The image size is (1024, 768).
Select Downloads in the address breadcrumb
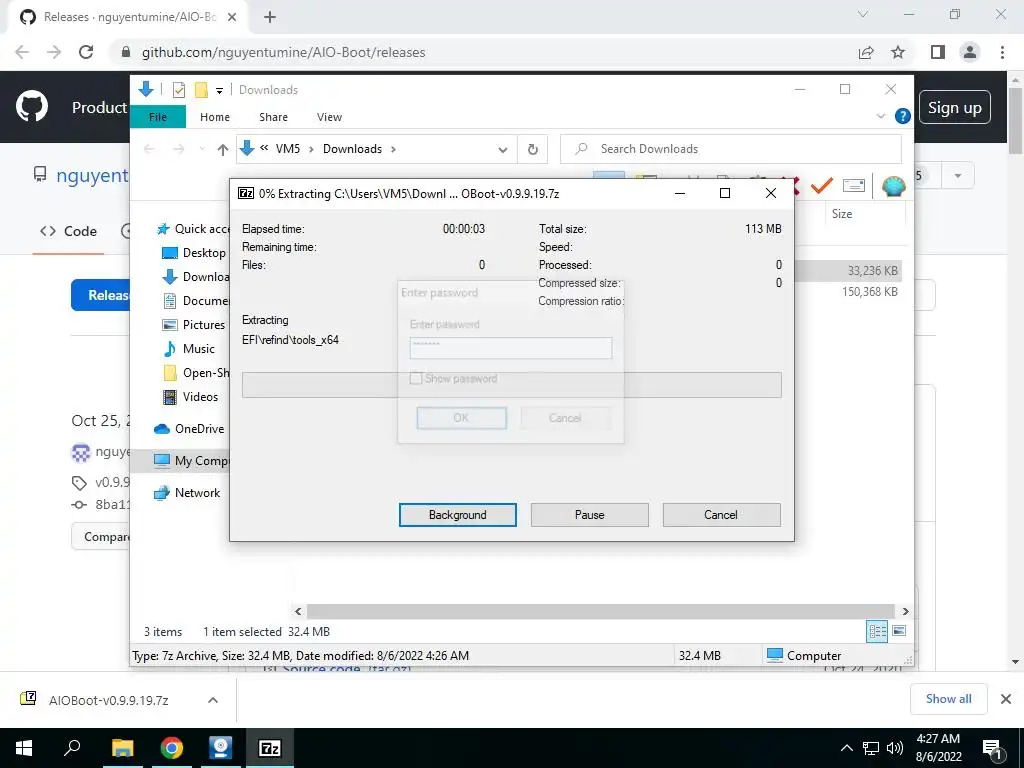352,149
